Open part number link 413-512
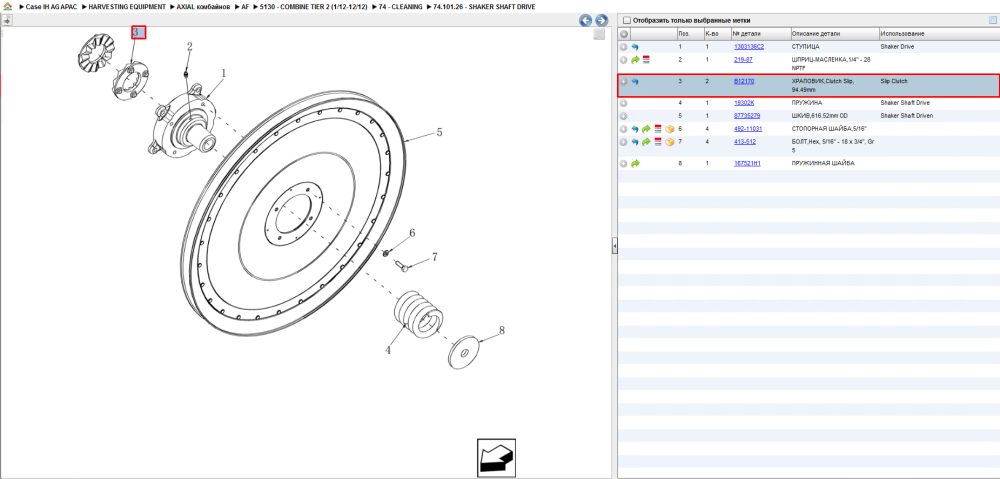 point(744,142)
